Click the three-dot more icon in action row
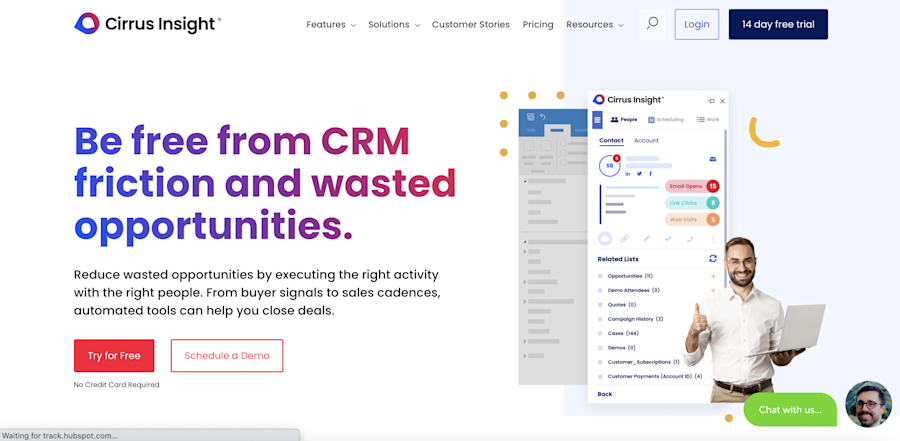 713,239
